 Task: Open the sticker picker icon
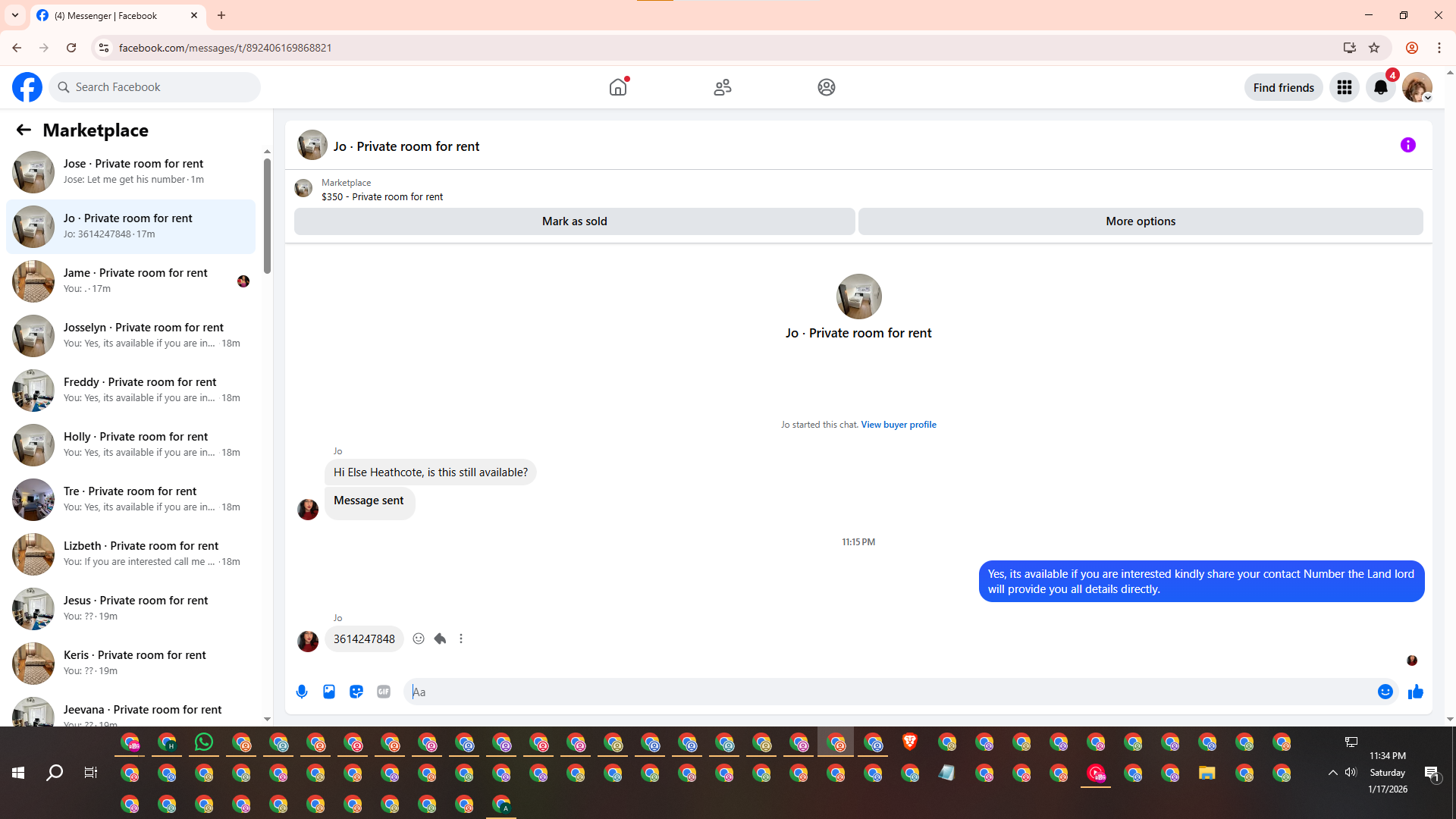(356, 692)
